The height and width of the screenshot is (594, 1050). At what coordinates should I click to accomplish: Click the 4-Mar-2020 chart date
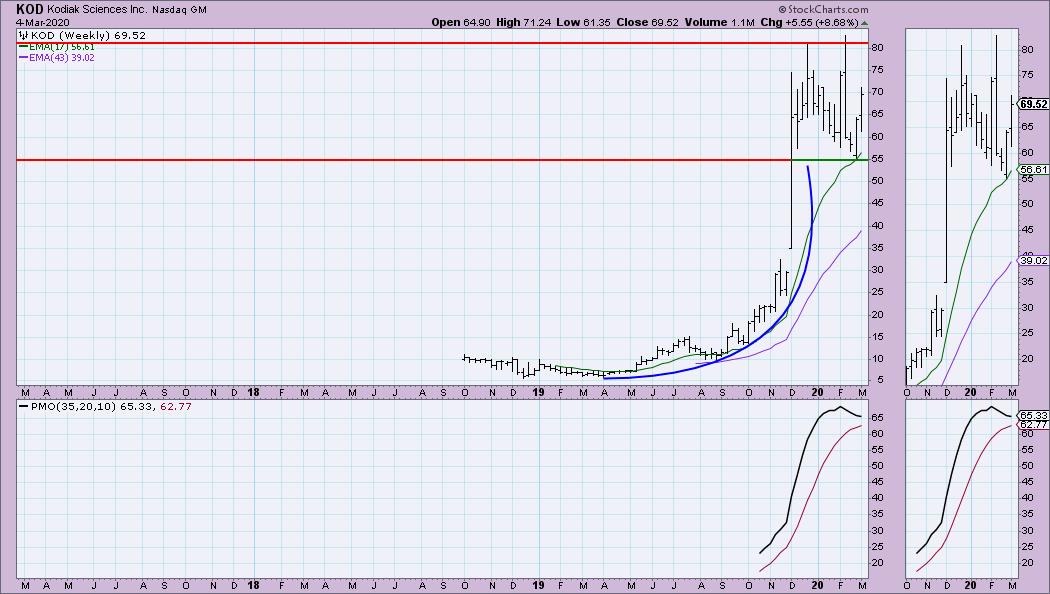43,22
